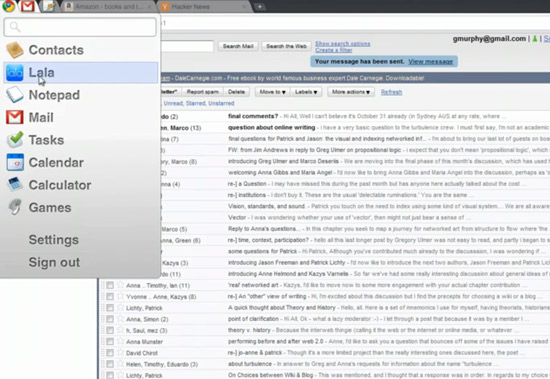Viewport: 550px width, 379px height.
Task: Click the green status icon beside account email
Action: point(535,39)
